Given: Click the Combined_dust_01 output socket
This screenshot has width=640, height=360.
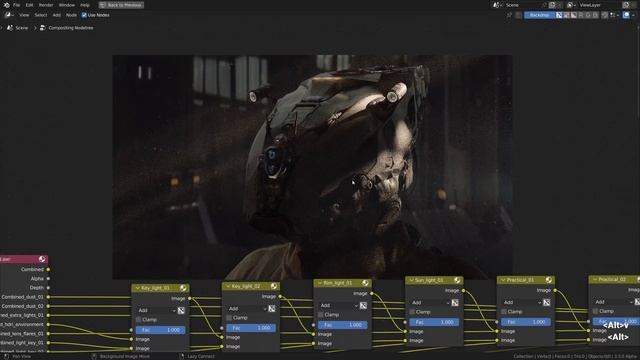Looking at the screenshot, I should point(48,297).
